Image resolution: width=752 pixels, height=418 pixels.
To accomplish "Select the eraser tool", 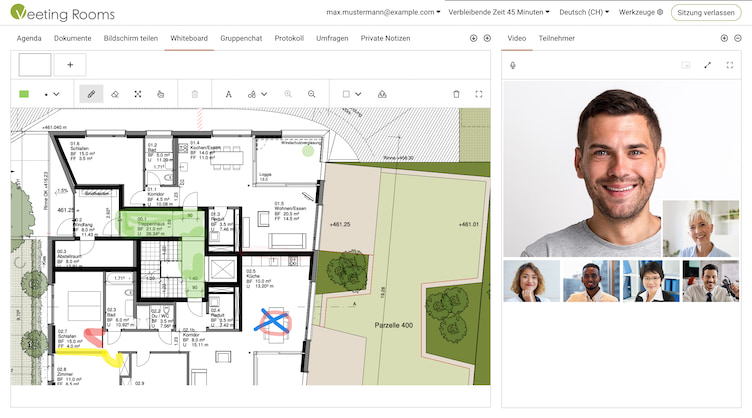I will point(114,94).
